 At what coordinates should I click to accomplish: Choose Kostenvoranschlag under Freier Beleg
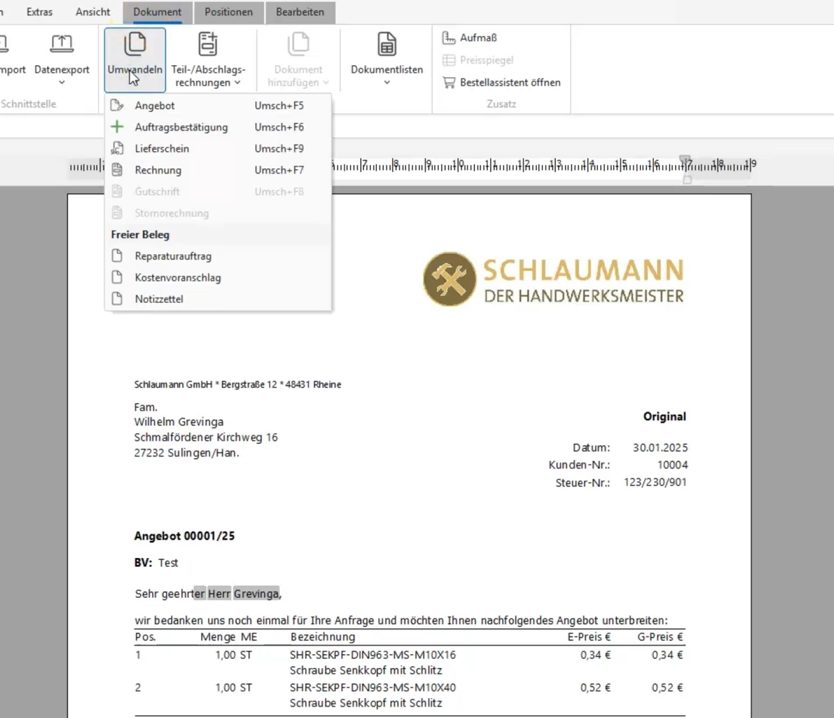(x=218, y=278)
